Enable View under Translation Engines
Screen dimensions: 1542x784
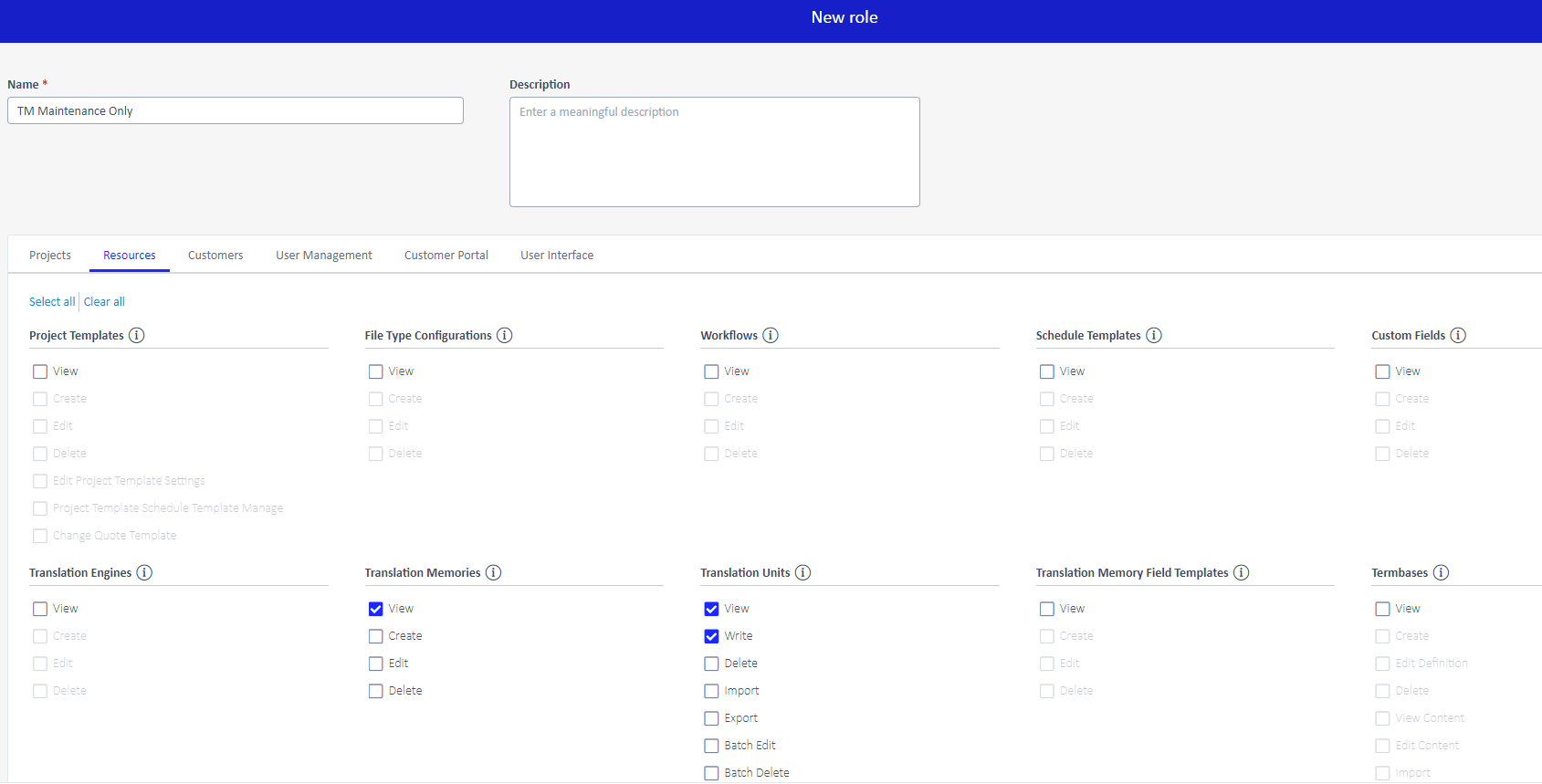click(40, 609)
